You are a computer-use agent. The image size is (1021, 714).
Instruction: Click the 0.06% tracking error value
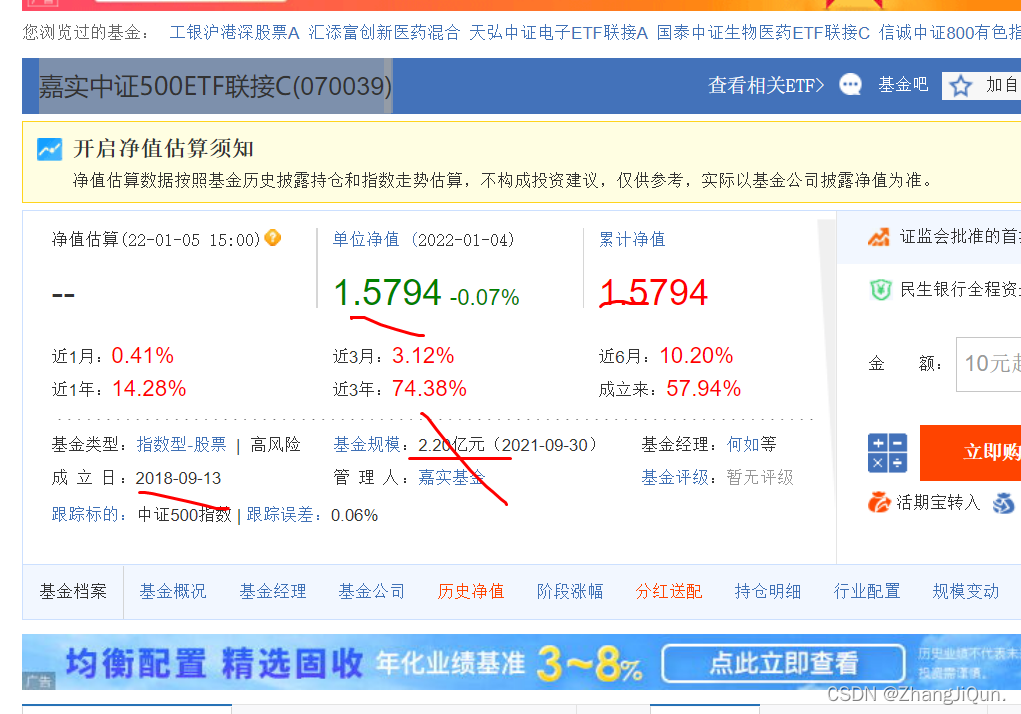coord(354,515)
